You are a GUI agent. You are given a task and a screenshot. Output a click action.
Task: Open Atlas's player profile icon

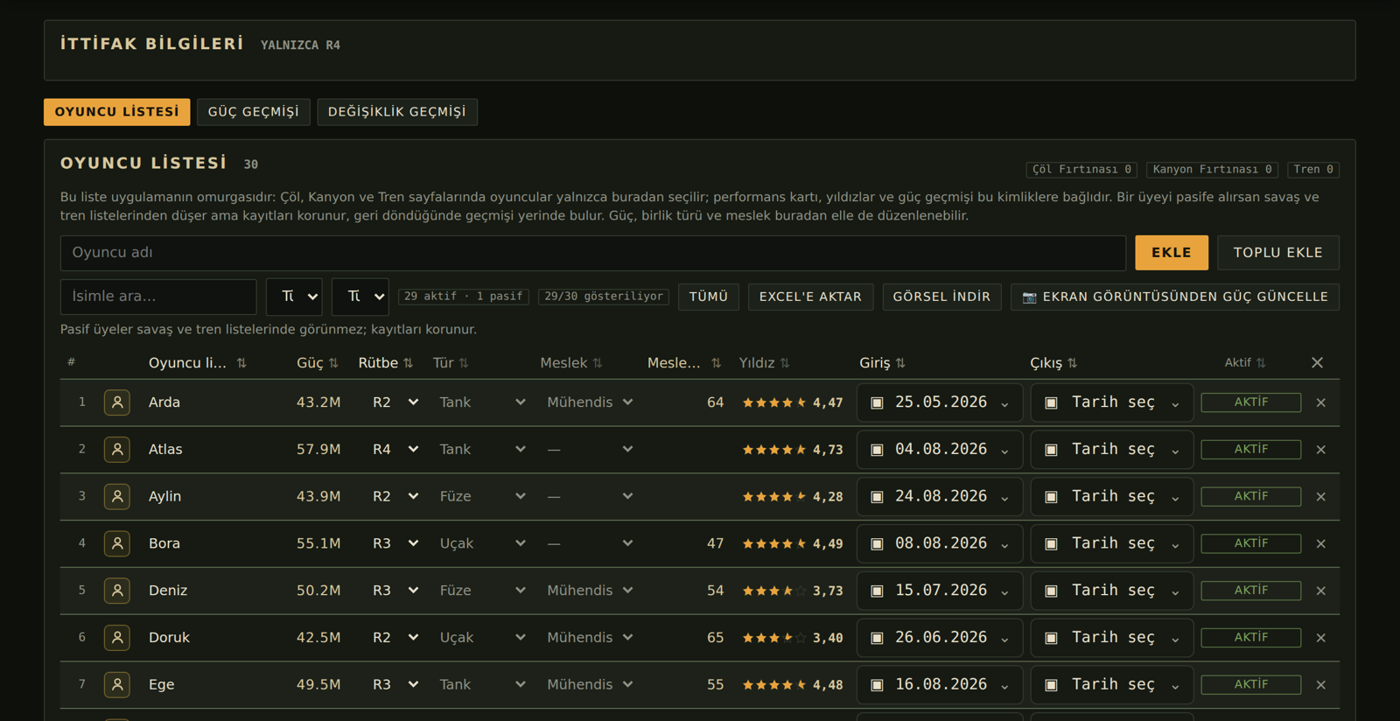117,449
